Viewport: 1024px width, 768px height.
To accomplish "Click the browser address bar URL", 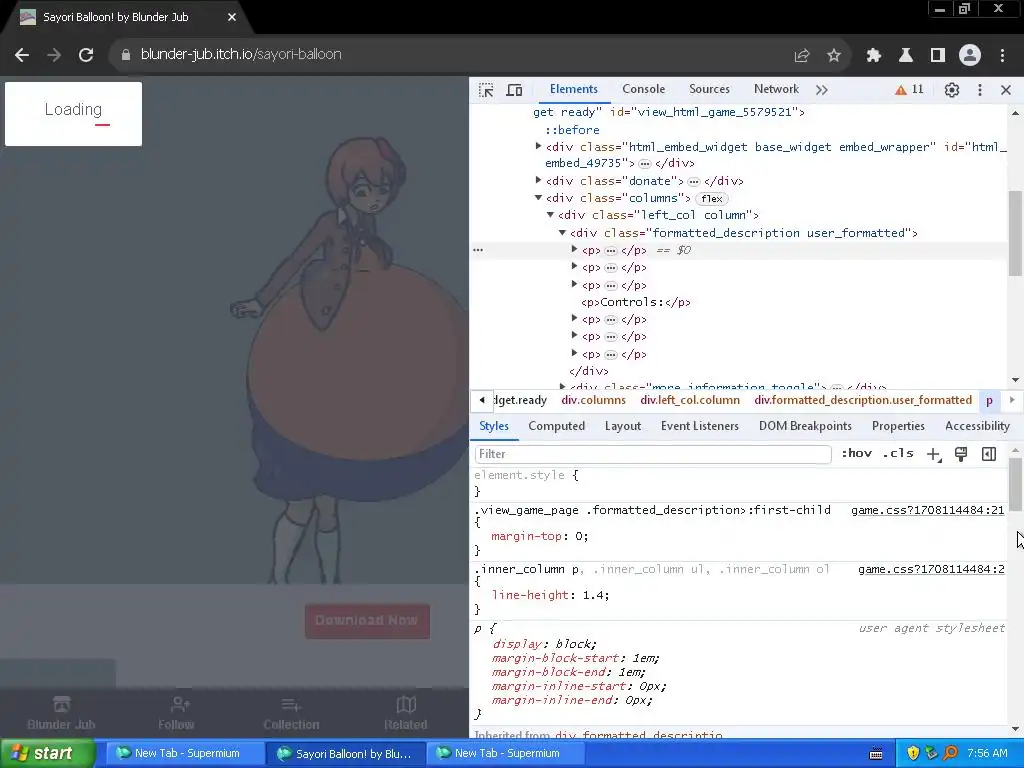I will (241, 54).
